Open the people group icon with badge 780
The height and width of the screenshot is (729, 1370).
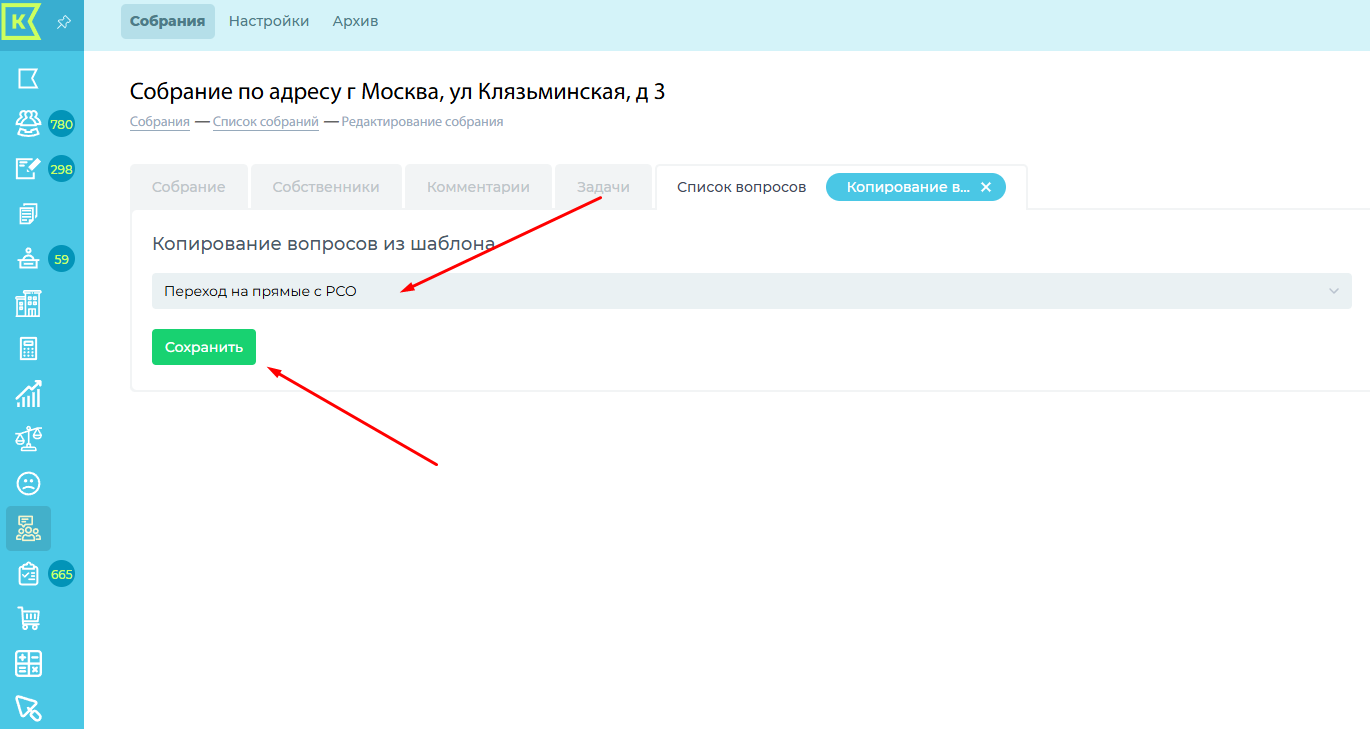(x=28, y=124)
